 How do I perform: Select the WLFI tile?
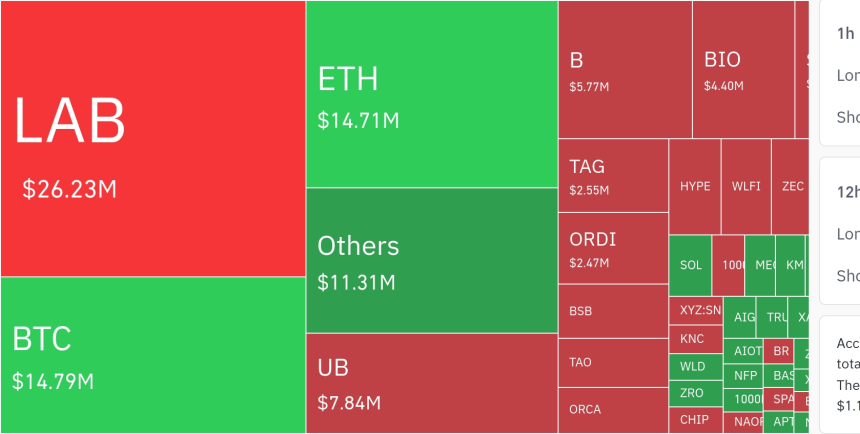(x=746, y=187)
